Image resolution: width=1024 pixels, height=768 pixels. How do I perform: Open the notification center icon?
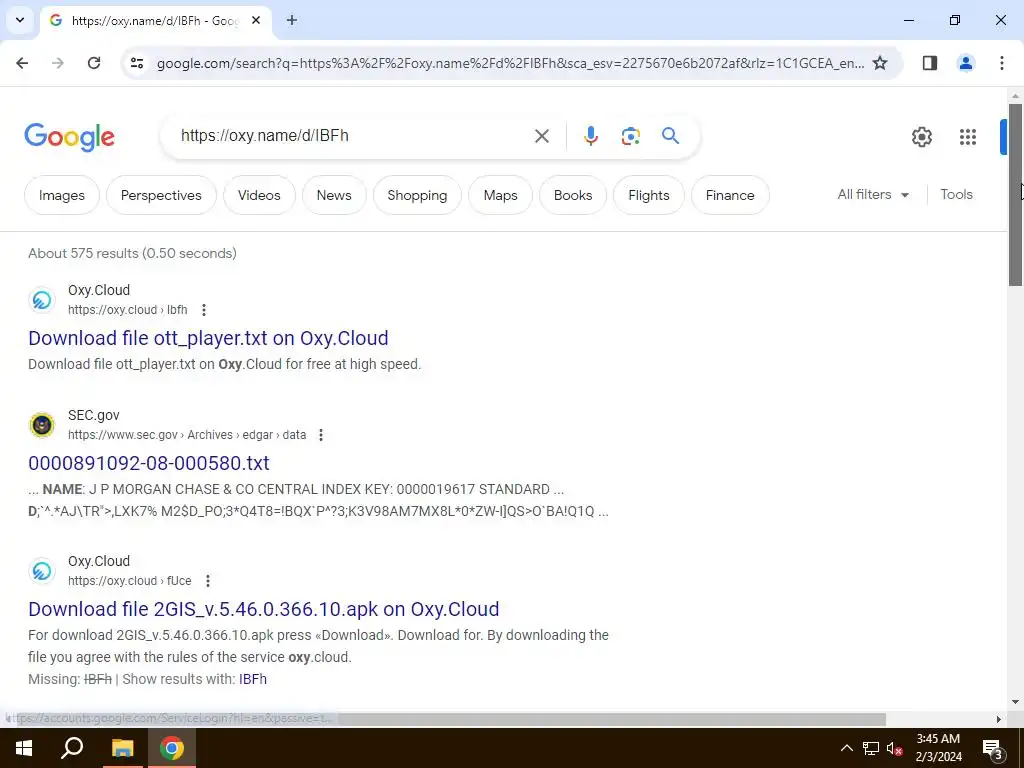(x=993, y=748)
